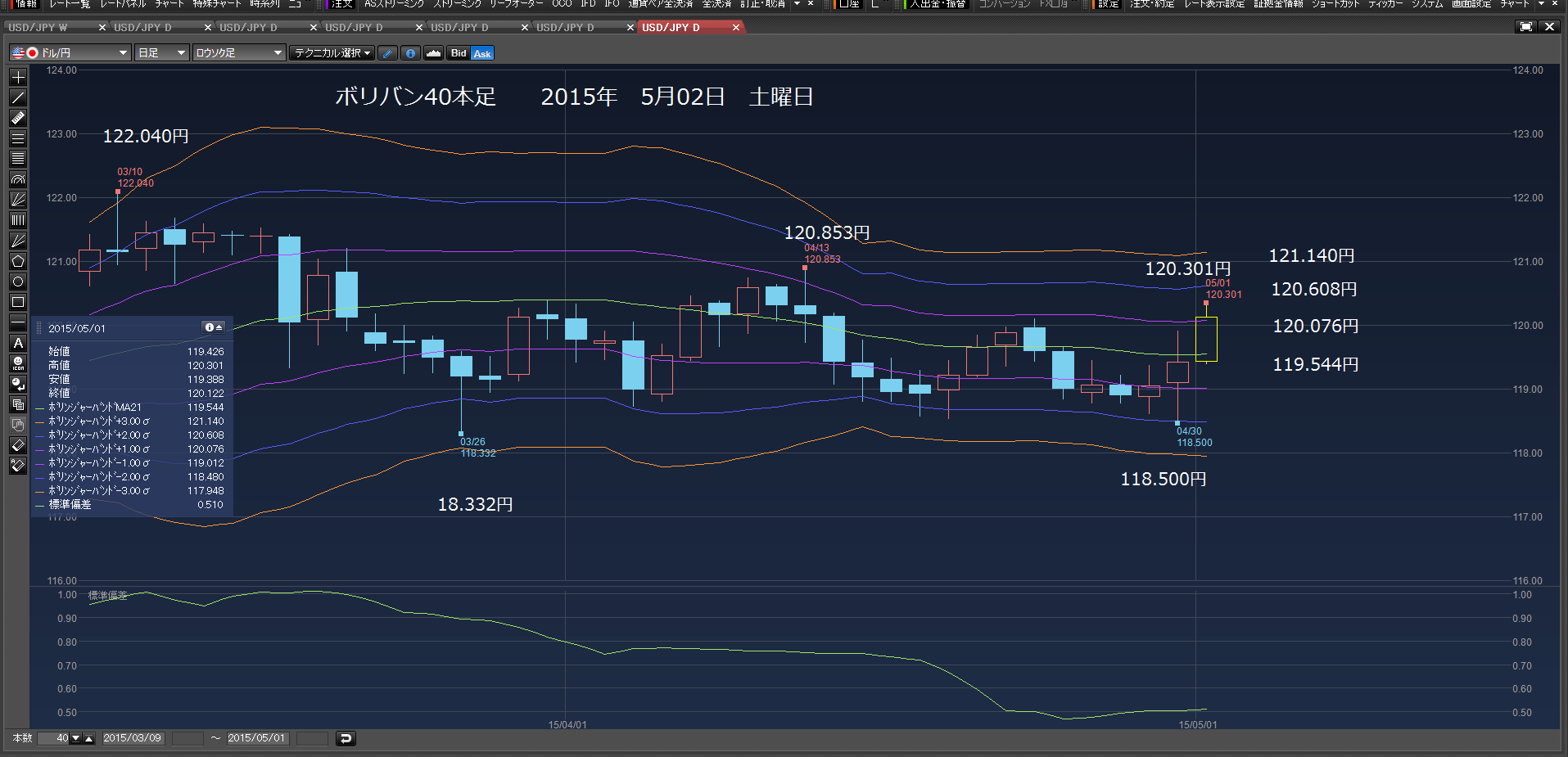Screen dimensions: 1568x757
Task: Select the erase-all drawings tool
Action: pos(18,466)
